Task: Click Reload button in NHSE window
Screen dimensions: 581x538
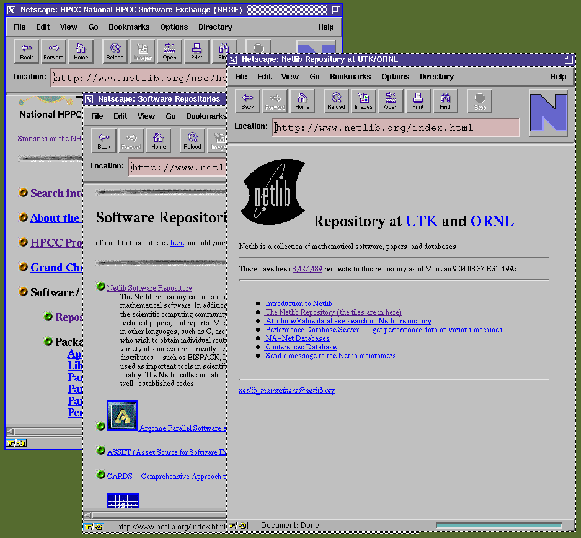Action: [115, 51]
